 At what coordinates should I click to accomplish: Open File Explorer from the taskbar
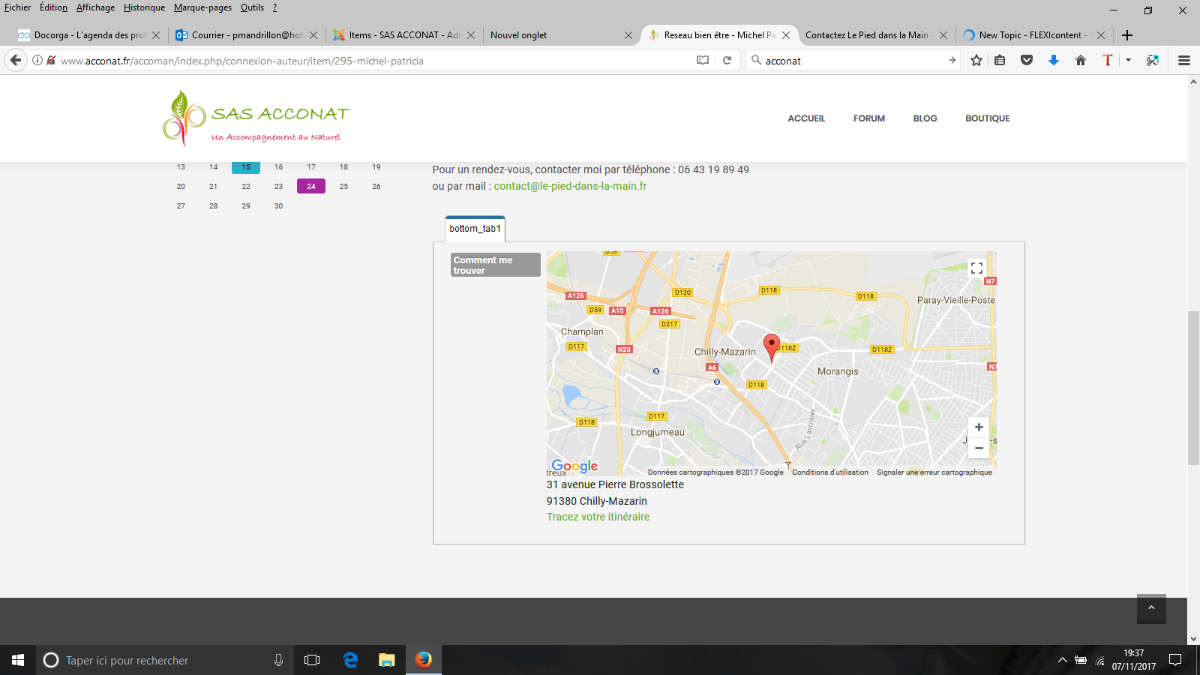(386, 660)
